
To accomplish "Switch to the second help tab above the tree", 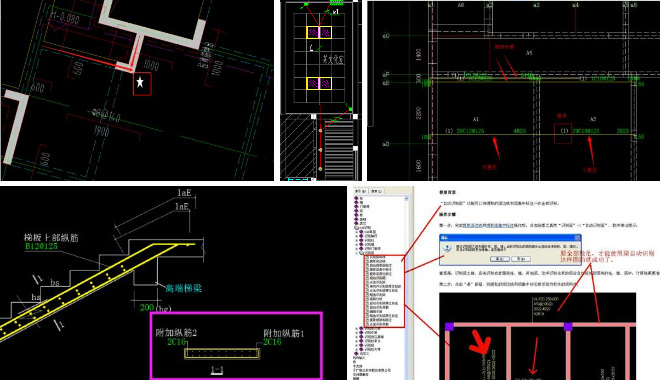I will pos(376,191).
